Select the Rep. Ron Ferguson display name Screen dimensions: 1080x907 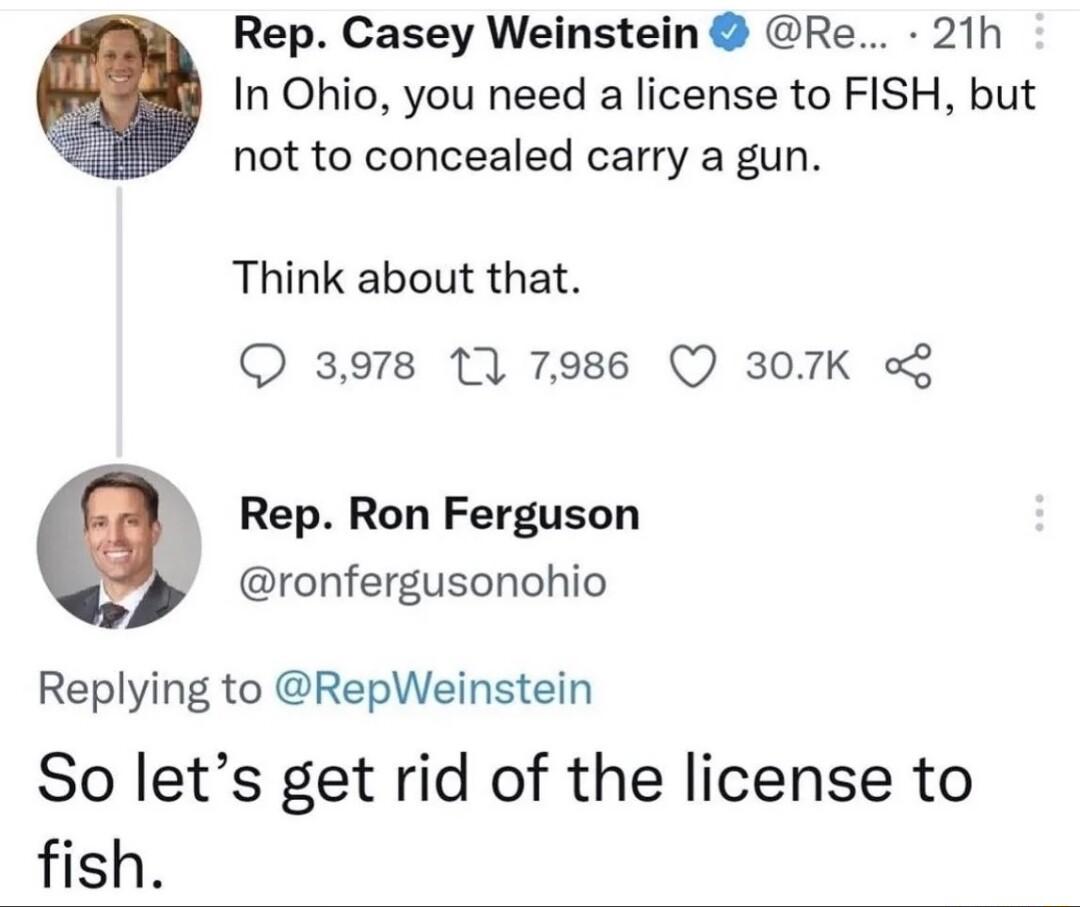coord(438,515)
